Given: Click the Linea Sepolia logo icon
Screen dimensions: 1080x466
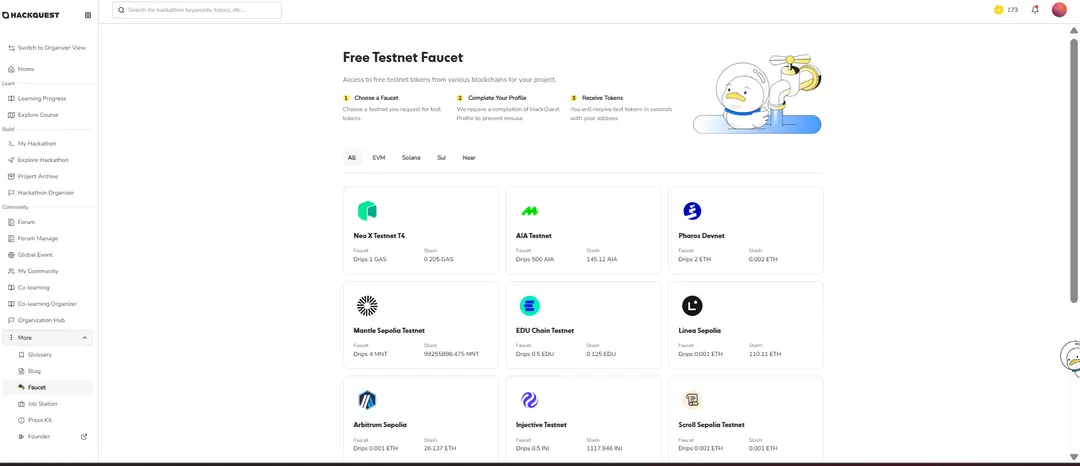Looking at the screenshot, I should [x=692, y=306].
